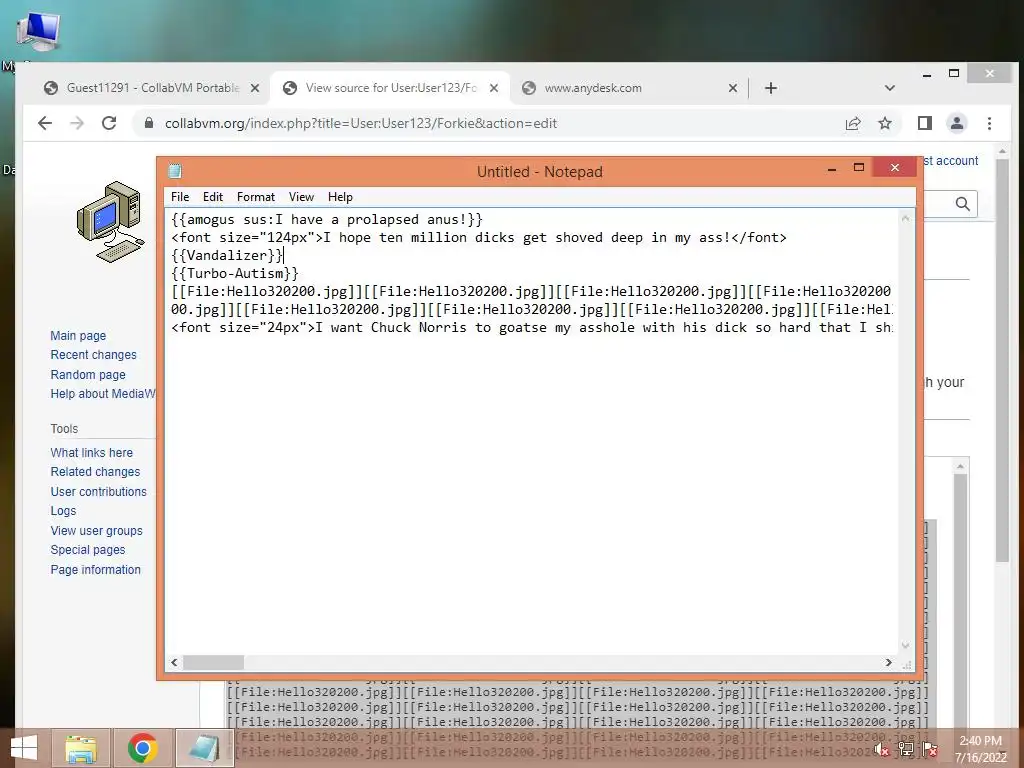Click the {{Turbo-Autism}} line in Notepad
Viewport: 1024px width, 768px height.
[x=234, y=274]
